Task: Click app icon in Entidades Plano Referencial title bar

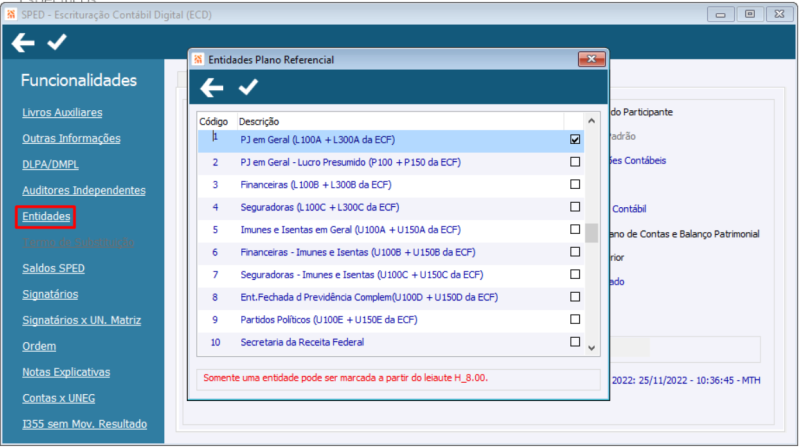Action: click(x=198, y=60)
